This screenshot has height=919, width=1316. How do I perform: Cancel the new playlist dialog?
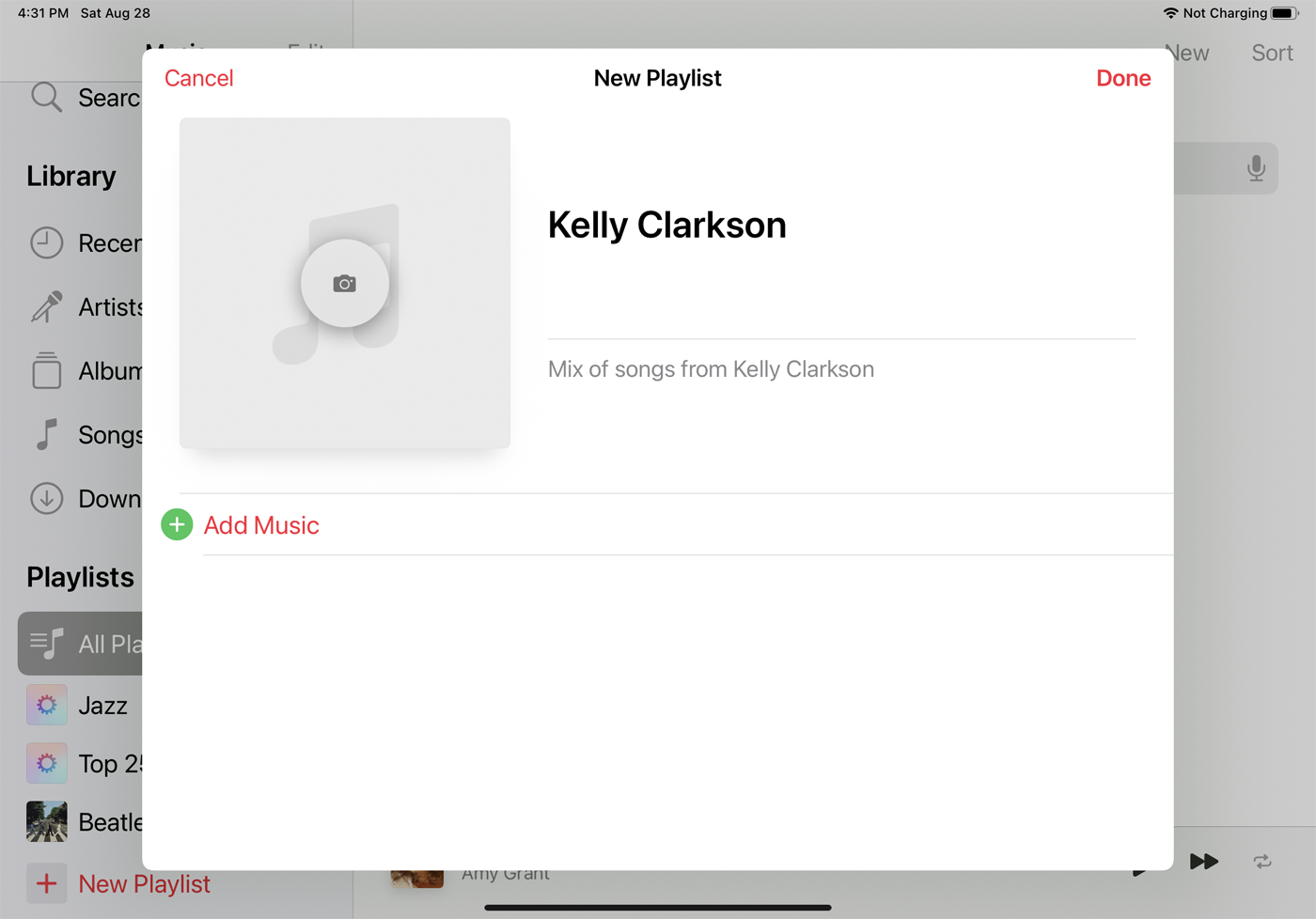pos(199,78)
